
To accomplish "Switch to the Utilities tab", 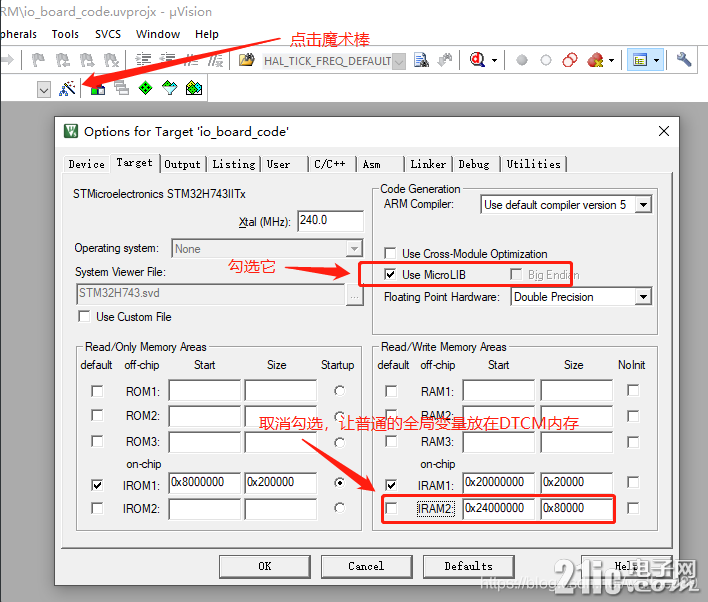I will coord(534,164).
